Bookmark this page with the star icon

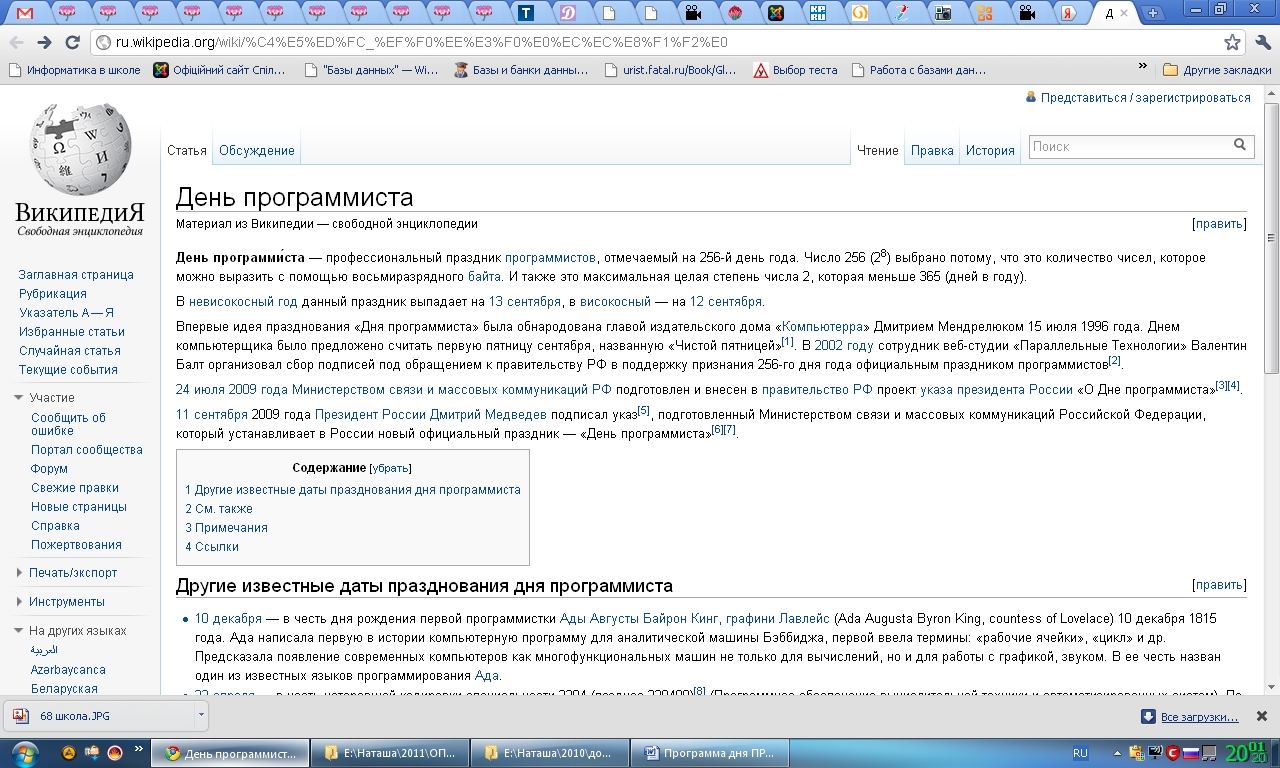(1232, 42)
